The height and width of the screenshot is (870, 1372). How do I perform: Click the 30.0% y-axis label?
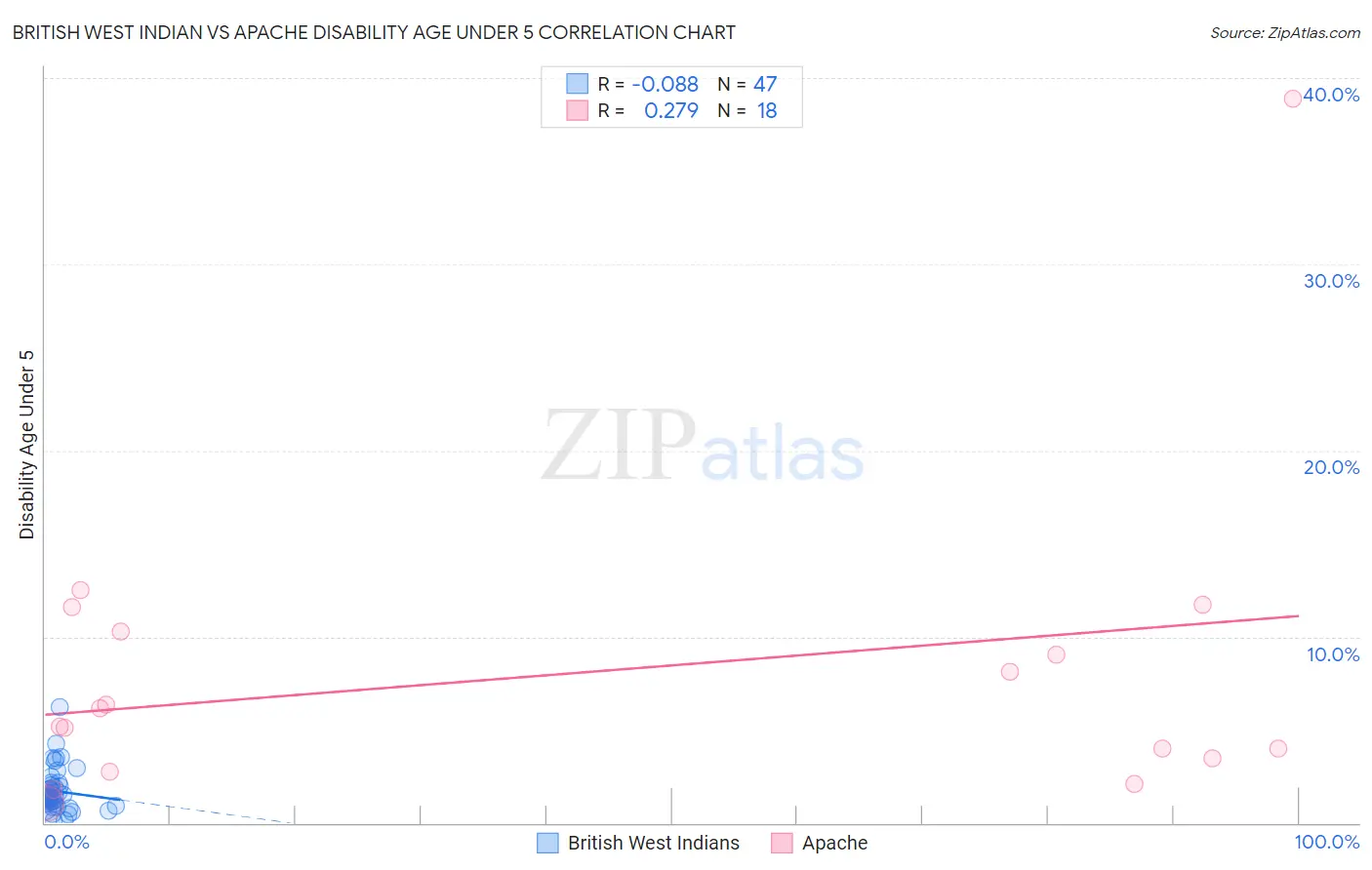pos(1331,281)
